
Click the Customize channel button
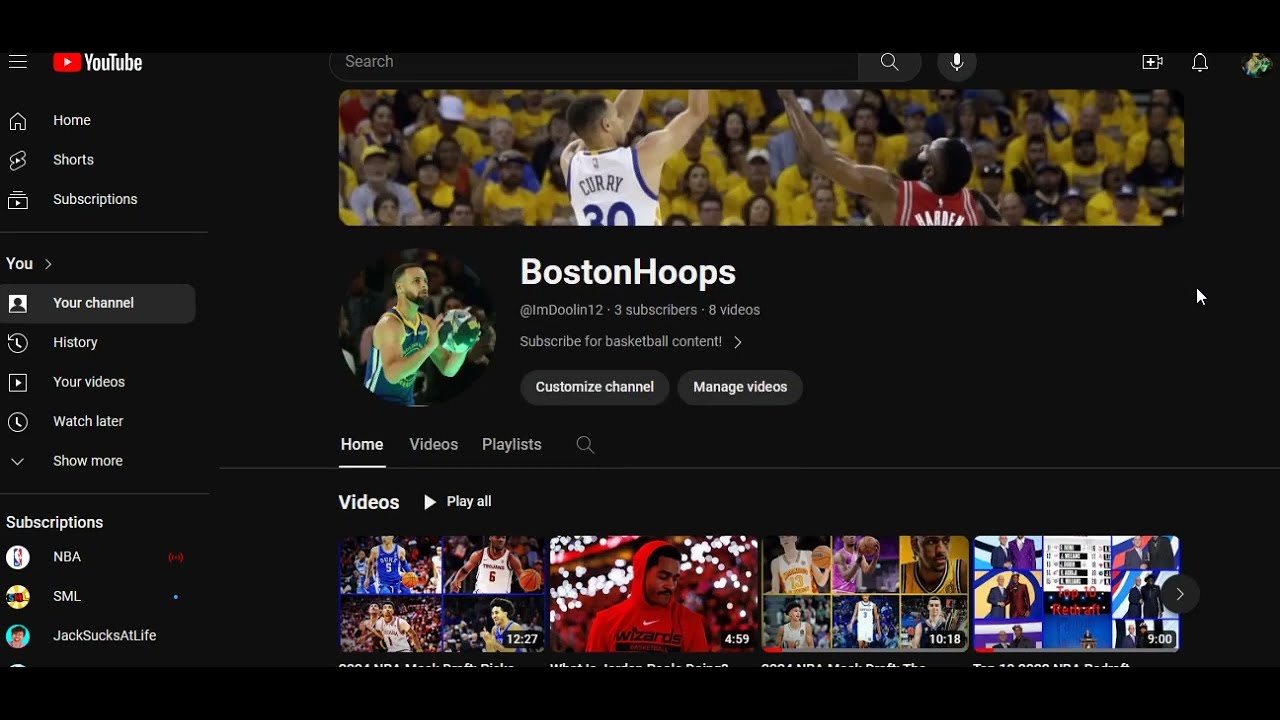[595, 387]
